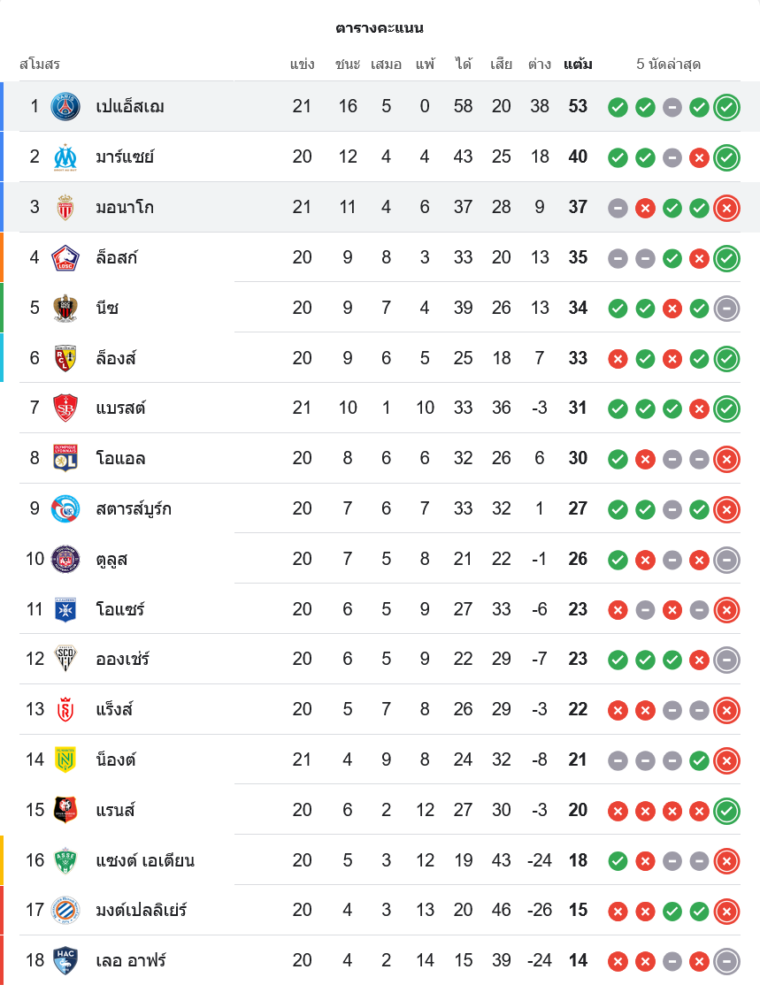Click the Brest club crest

[x=66, y=408]
